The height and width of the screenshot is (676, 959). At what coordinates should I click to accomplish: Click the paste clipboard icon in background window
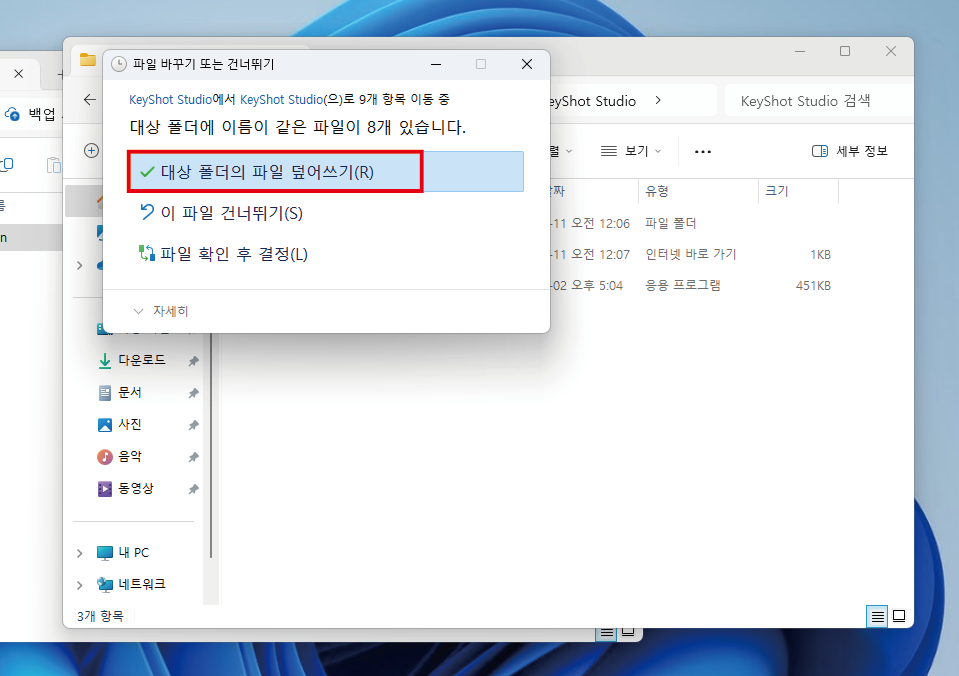(x=54, y=165)
